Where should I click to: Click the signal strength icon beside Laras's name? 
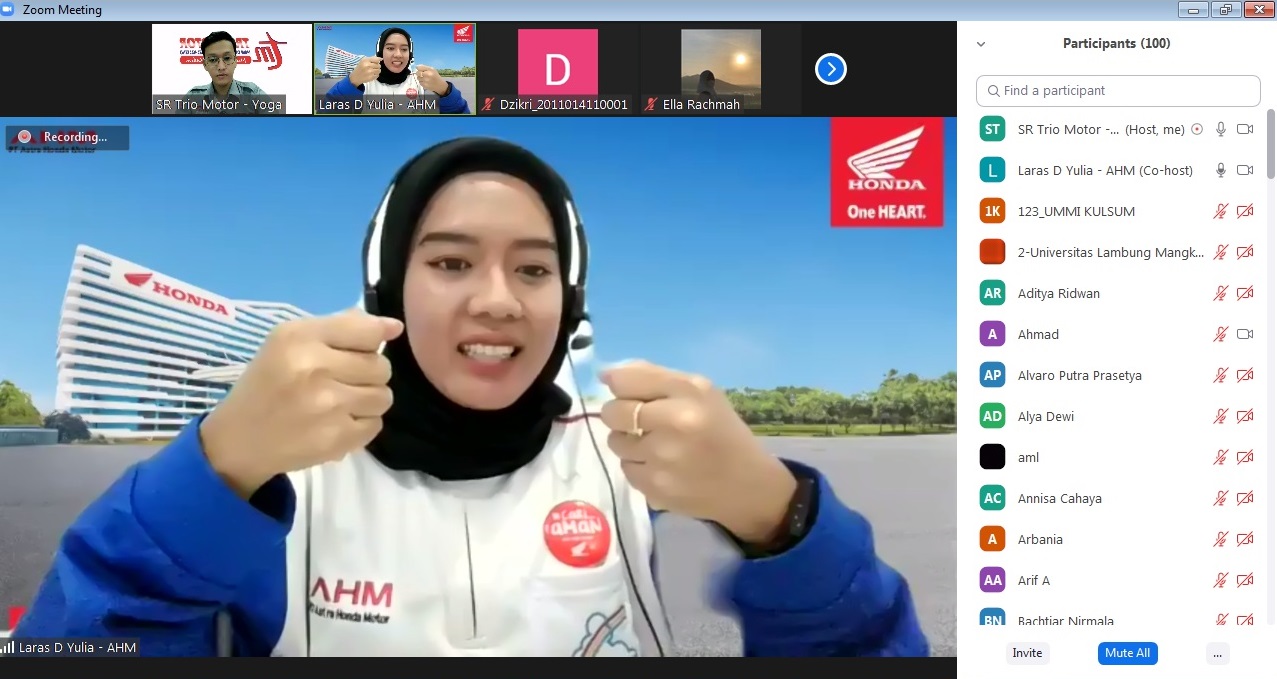coord(8,648)
